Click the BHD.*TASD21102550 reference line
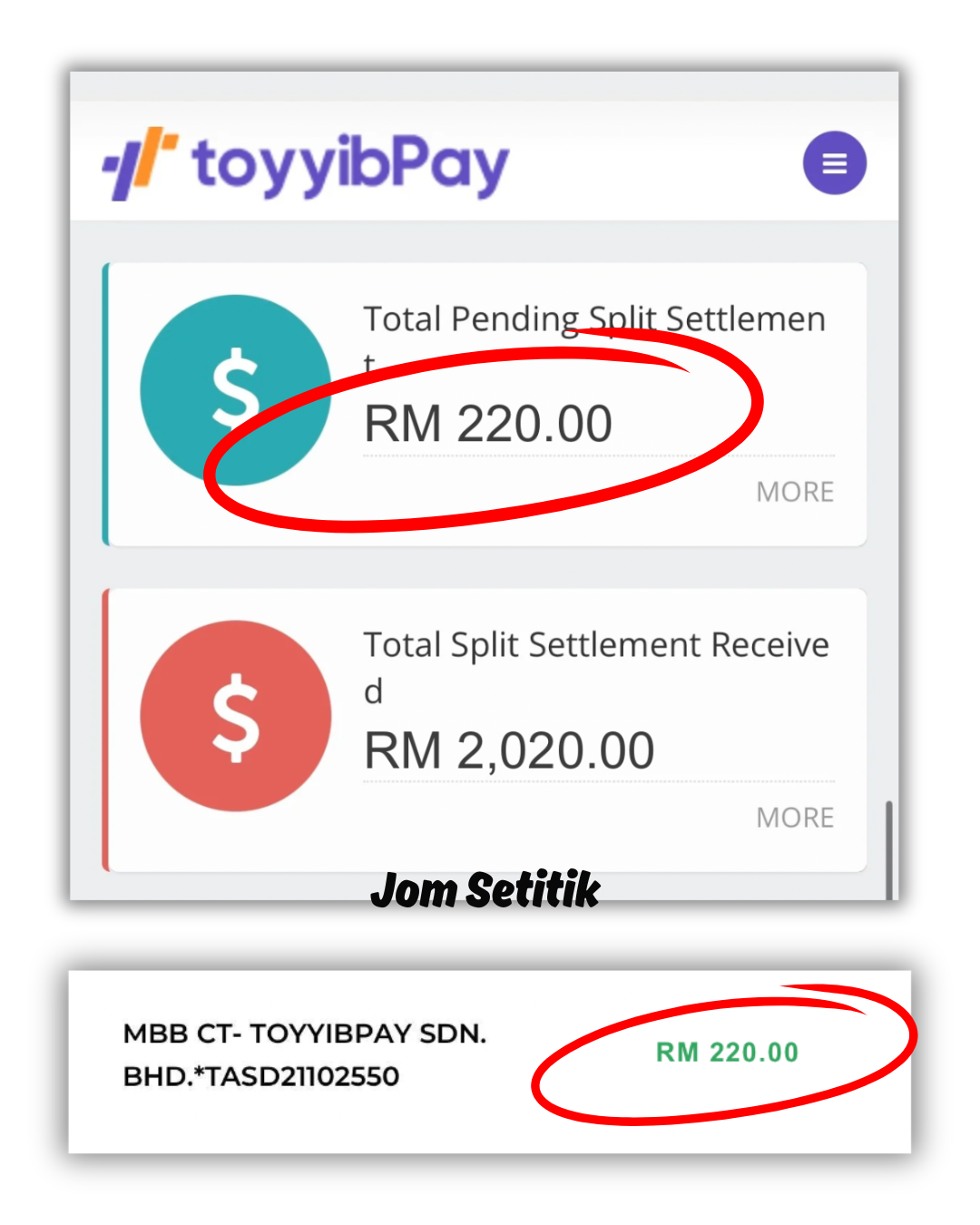This screenshot has height=1225, width=980. tap(261, 1076)
